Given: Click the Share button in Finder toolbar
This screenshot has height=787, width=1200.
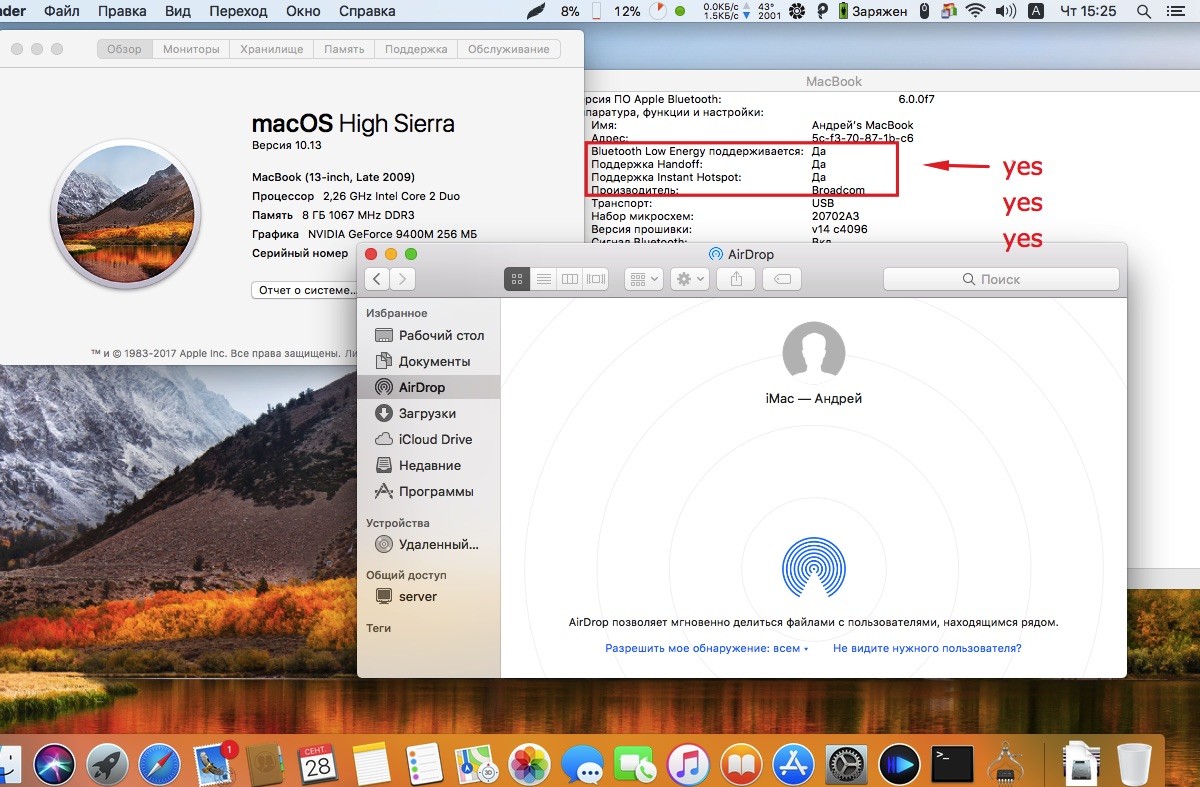Looking at the screenshot, I should click(737, 279).
